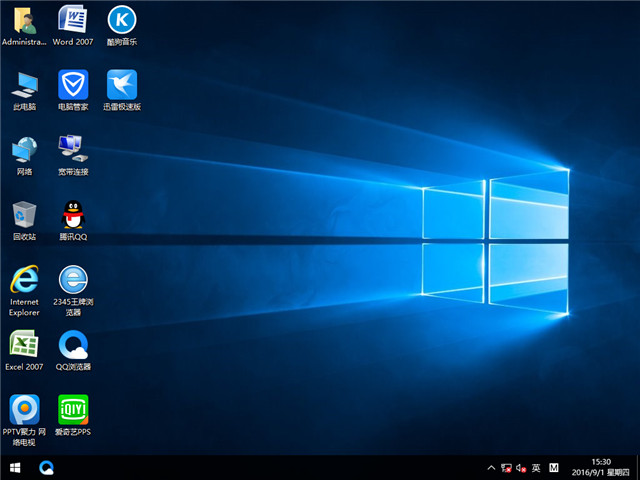Click the QQ浏览器 desktop icon
The height and width of the screenshot is (480, 640).
point(72,345)
